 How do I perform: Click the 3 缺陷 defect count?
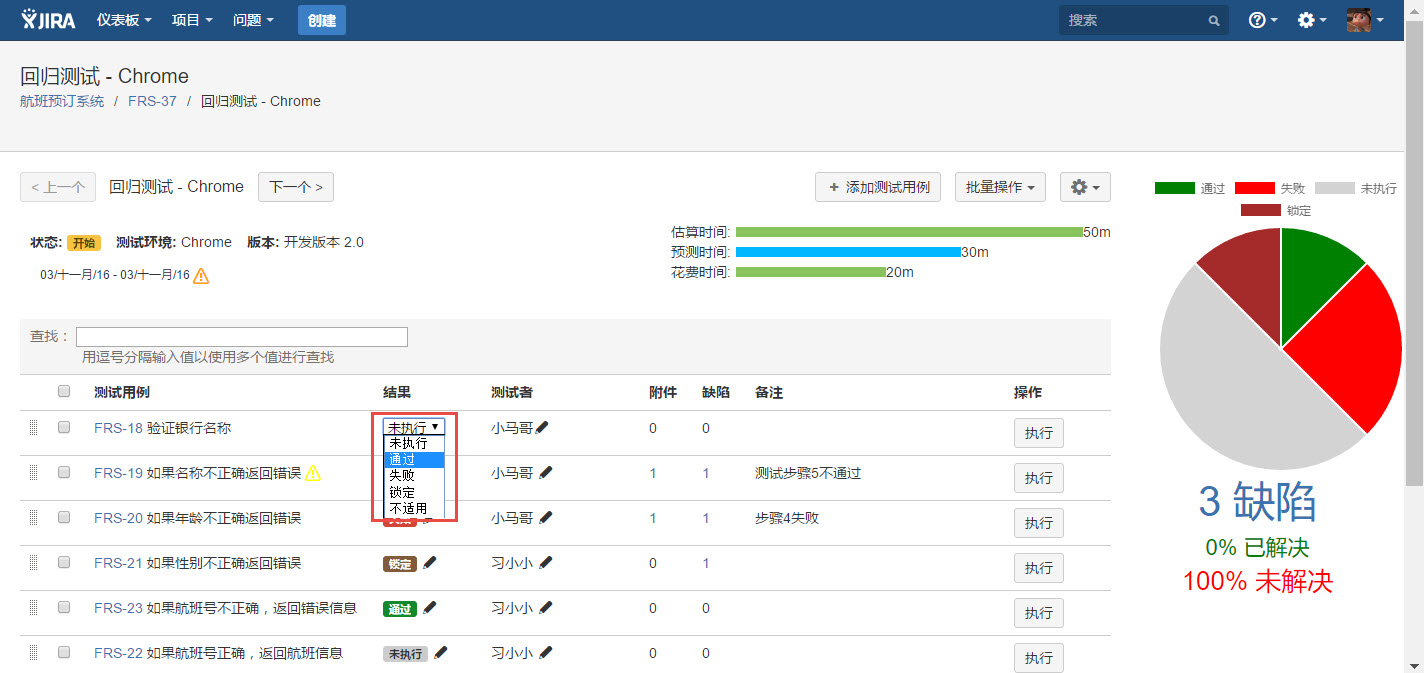click(1257, 502)
